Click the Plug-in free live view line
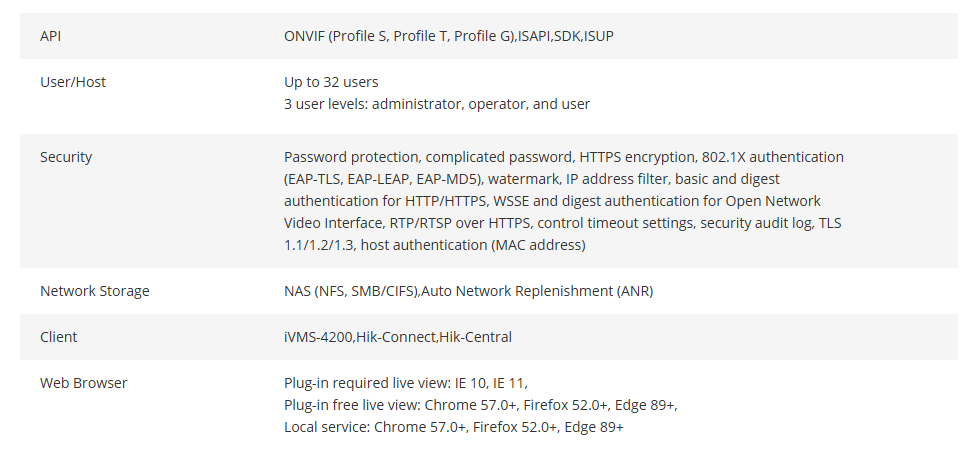976x454 pixels. pos(481,405)
